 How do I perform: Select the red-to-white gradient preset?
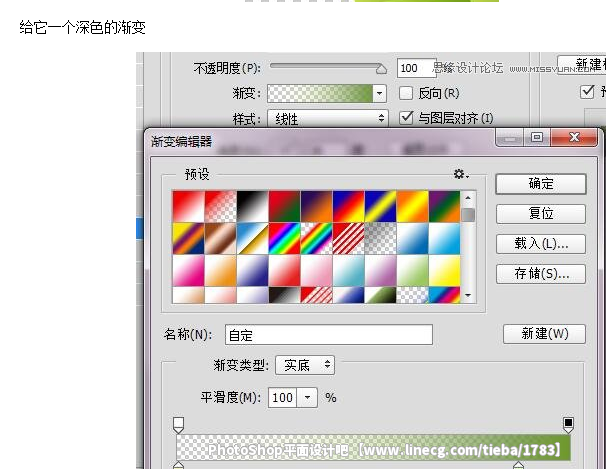pos(189,207)
